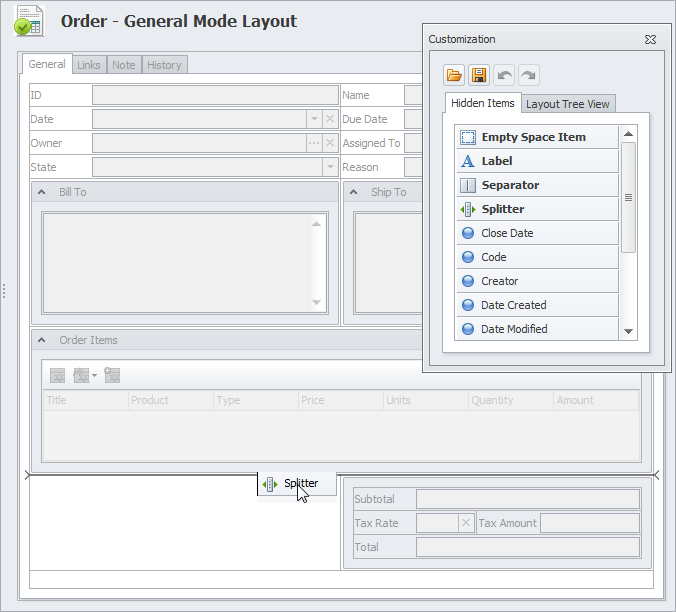
Task: Open the Date field dropdown arrow
Action: (x=314, y=119)
